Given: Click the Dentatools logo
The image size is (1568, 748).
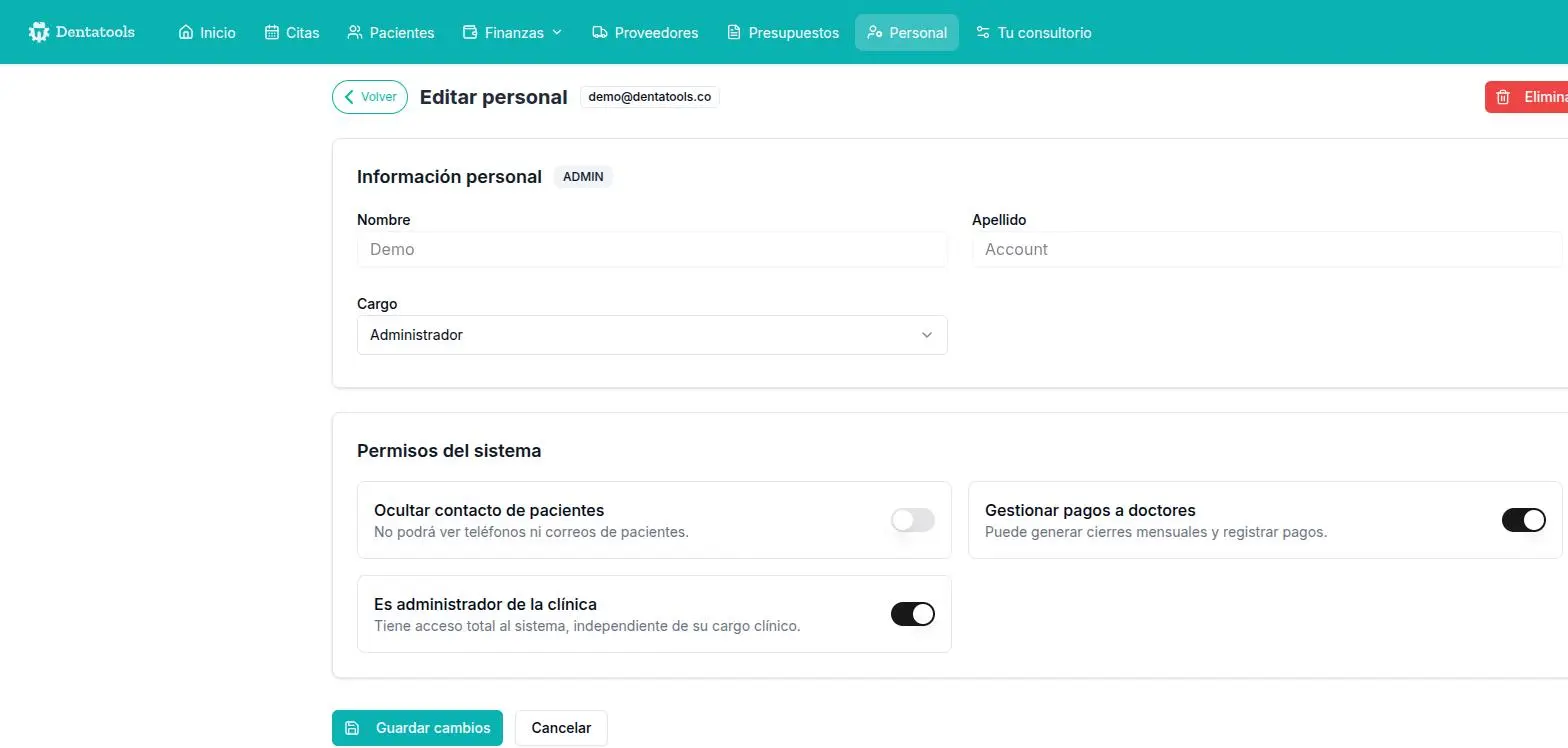Looking at the screenshot, I should click(x=81, y=32).
